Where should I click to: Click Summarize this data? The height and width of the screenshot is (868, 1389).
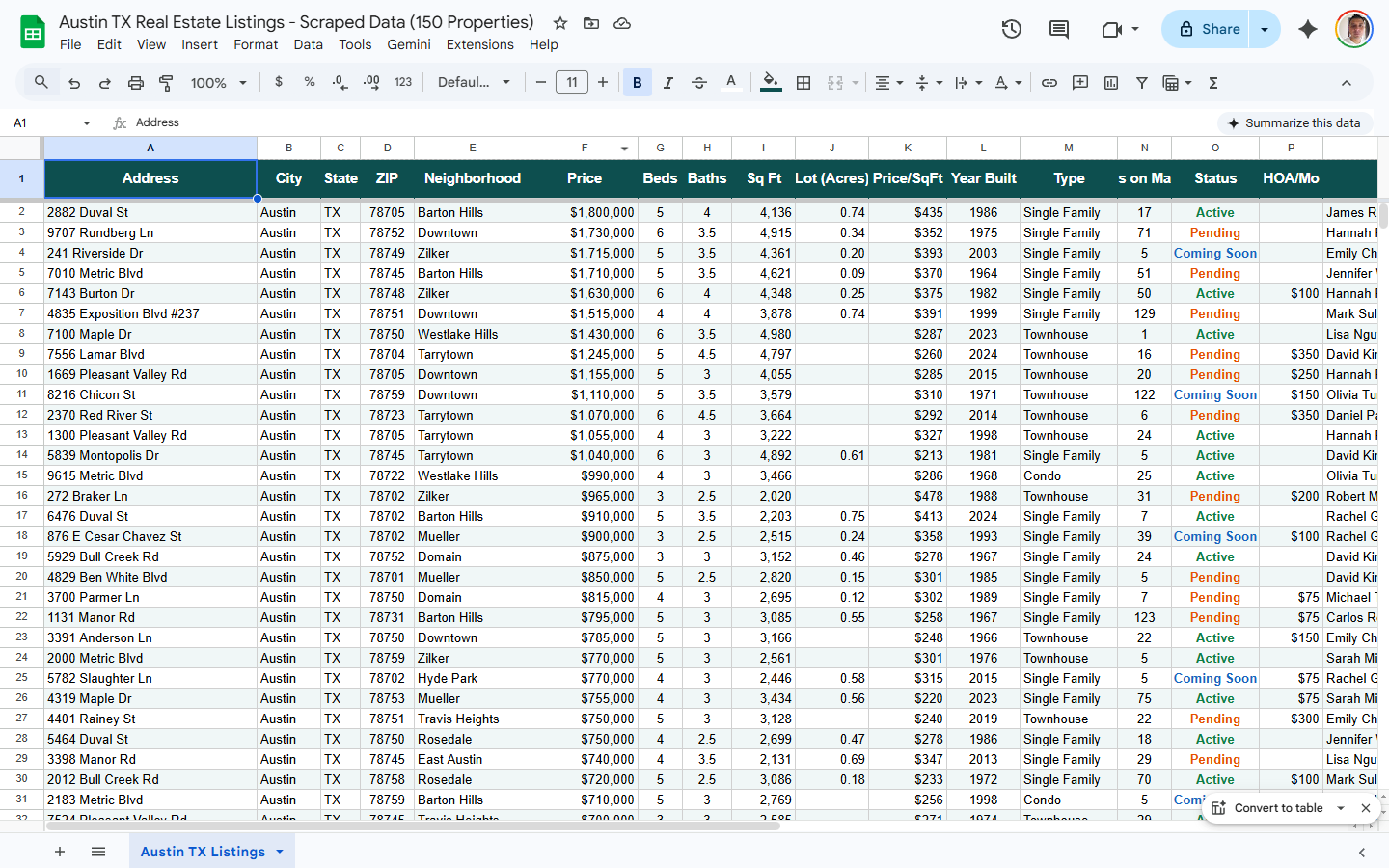[1295, 122]
